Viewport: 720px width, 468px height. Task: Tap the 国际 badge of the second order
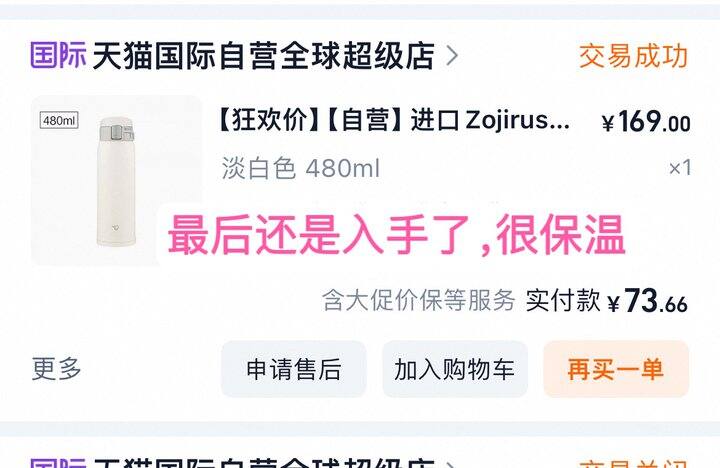pos(58,462)
